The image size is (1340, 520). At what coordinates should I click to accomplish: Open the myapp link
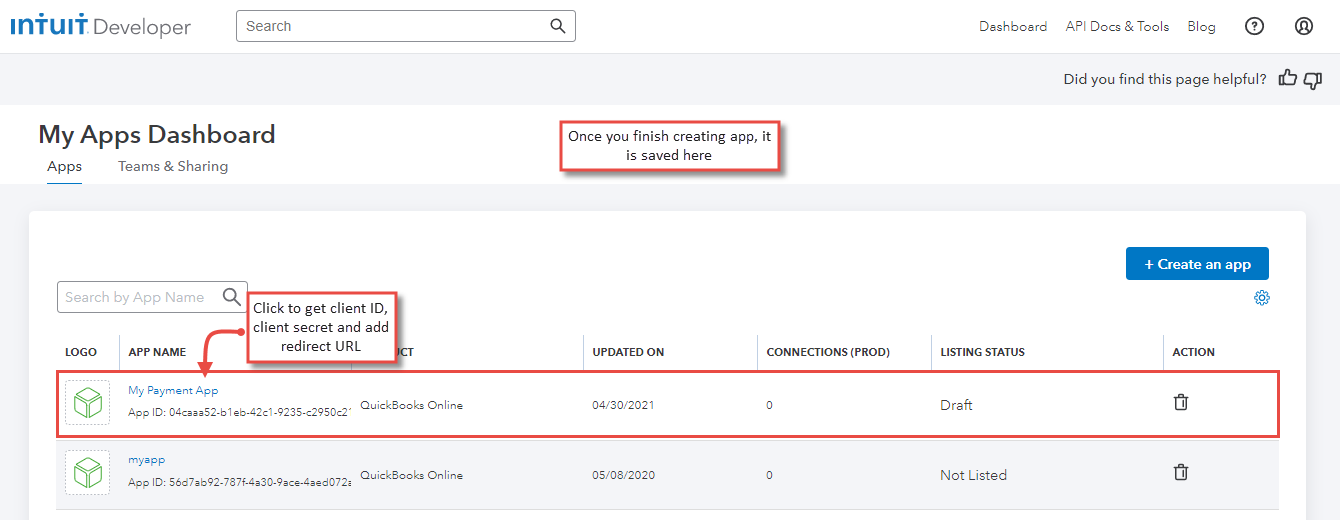tap(147, 460)
